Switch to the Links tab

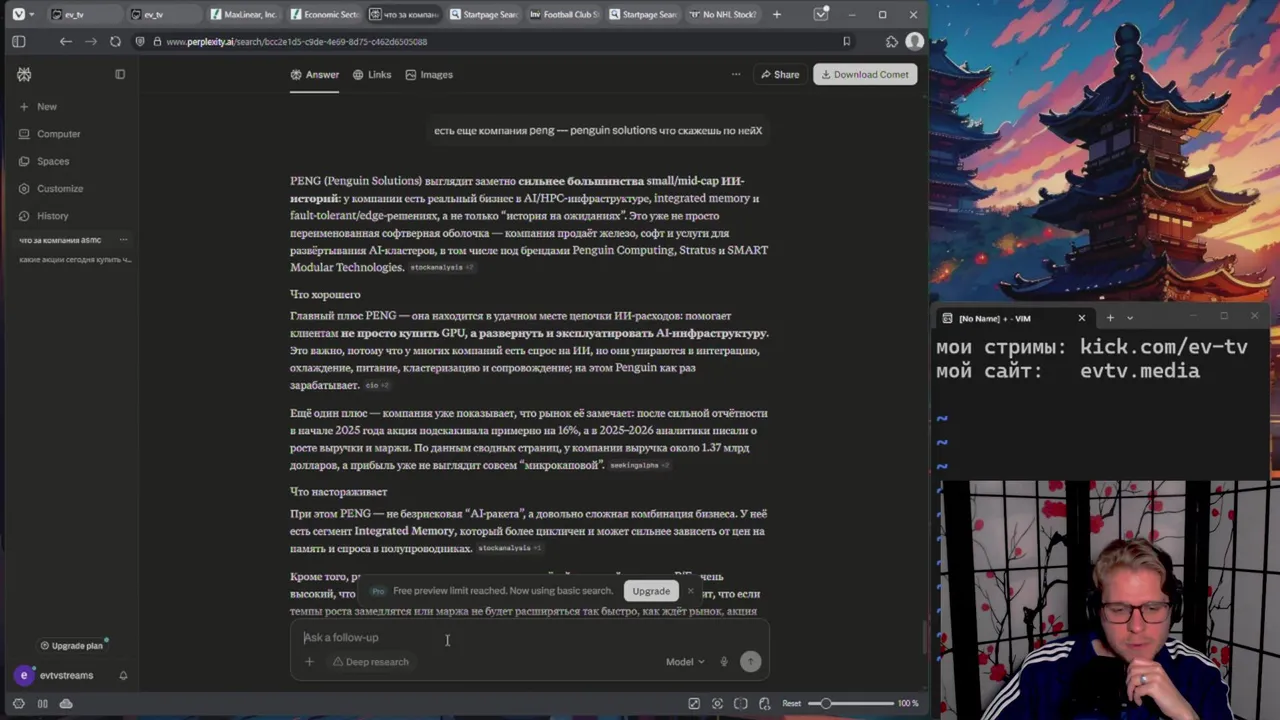pos(372,75)
